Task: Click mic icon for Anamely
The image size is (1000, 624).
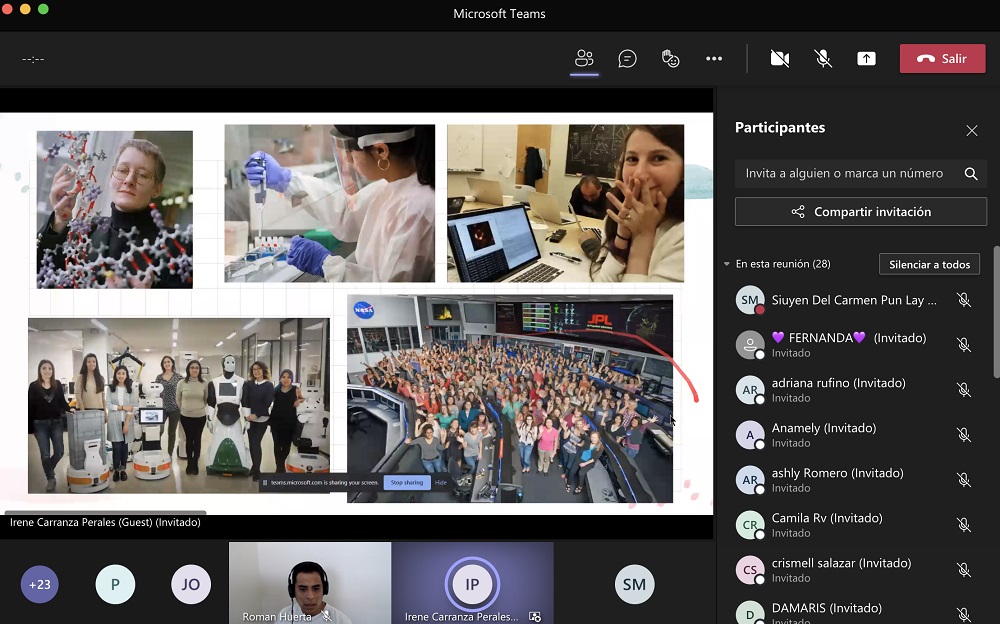Action: [x=964, y=435]
